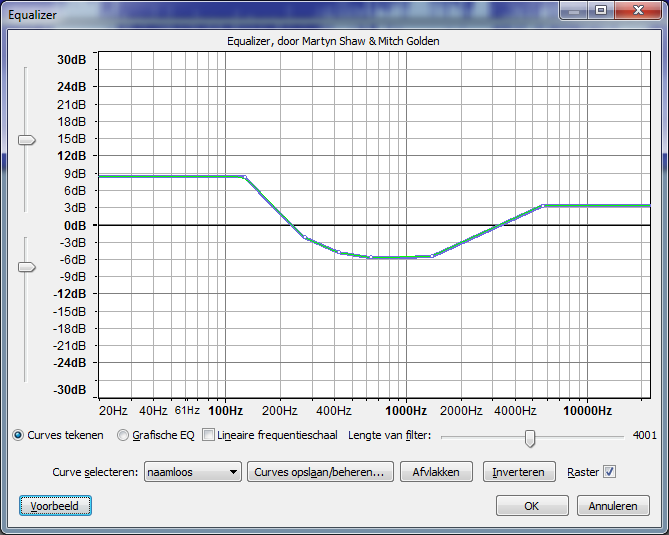Click curve control point near 9dB
The height and width of the screenshot is (535, 669).
click(x=245, y=177)
